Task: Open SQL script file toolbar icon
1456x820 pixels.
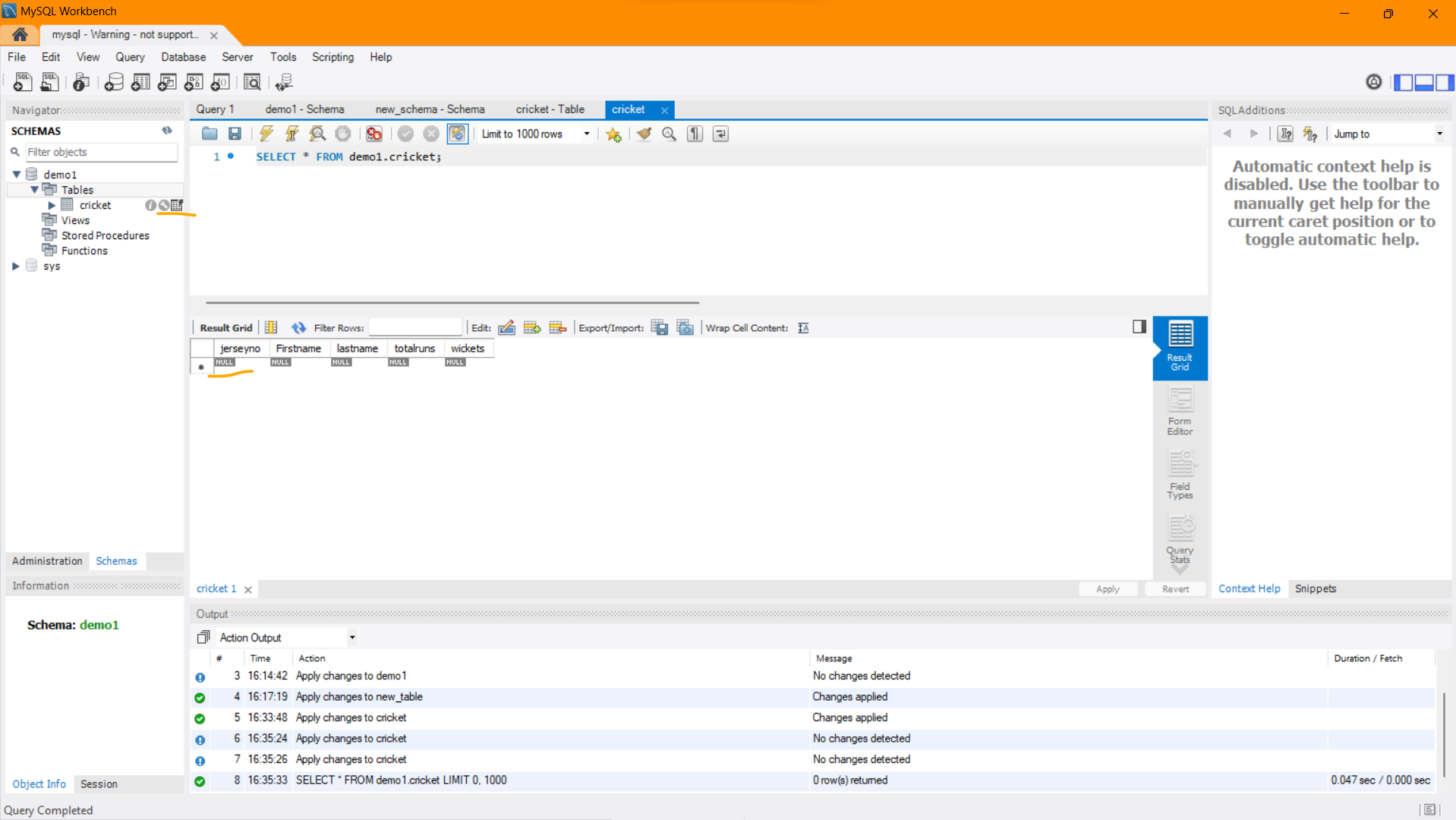Action: pyautogui.click(x=49, y=82)
